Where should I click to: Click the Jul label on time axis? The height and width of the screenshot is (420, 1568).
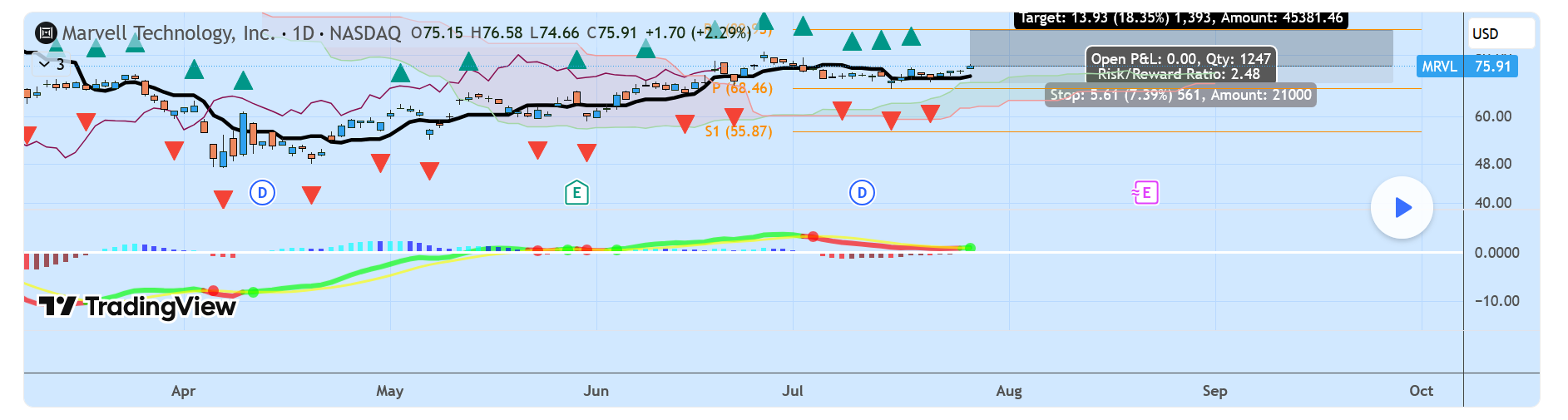click(793, 391)
